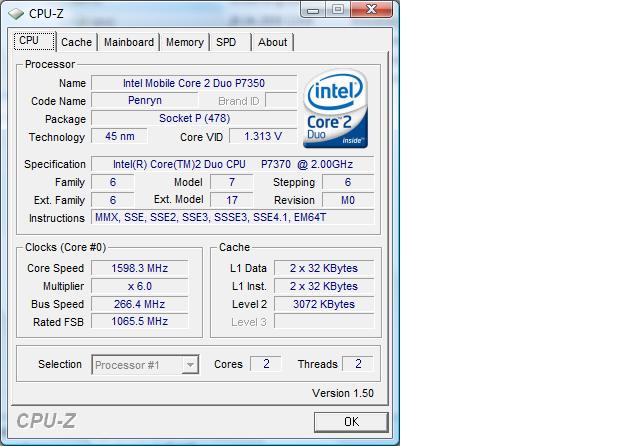Click the Specification field with P7370 @ 2.00GHz
640x446 pixels.
coord(232,164)
